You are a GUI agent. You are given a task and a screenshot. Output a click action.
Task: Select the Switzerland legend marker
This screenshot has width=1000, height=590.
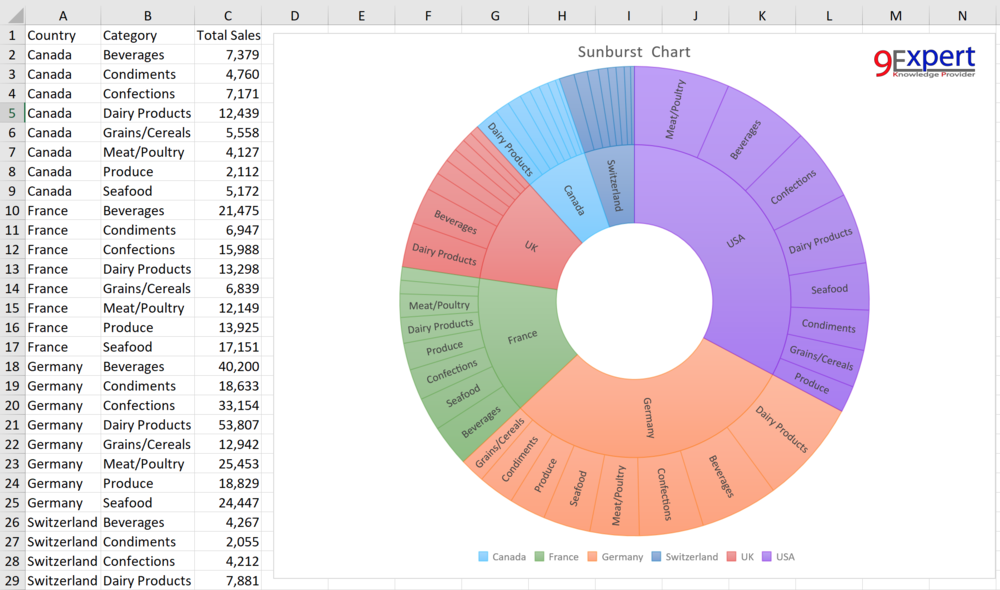tap(654, 557)
